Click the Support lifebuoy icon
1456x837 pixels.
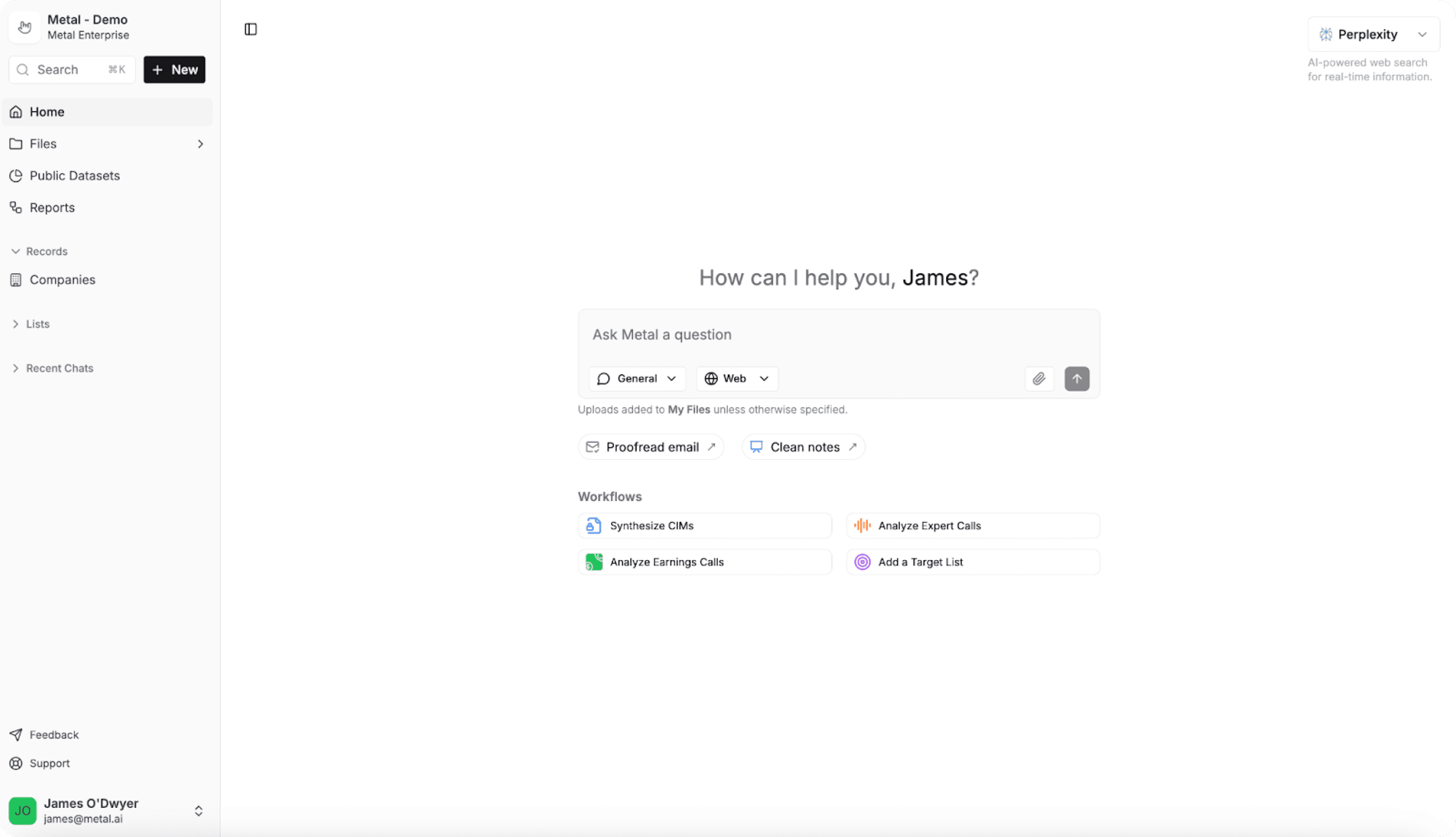pyautogui.click(x=16, y=764)
